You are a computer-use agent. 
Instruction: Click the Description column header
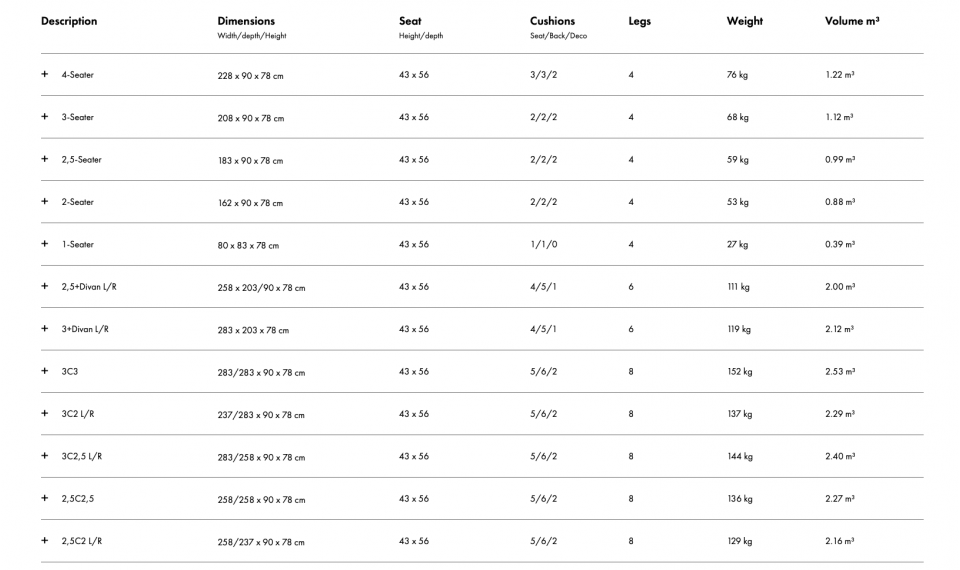tap(69, 21)
